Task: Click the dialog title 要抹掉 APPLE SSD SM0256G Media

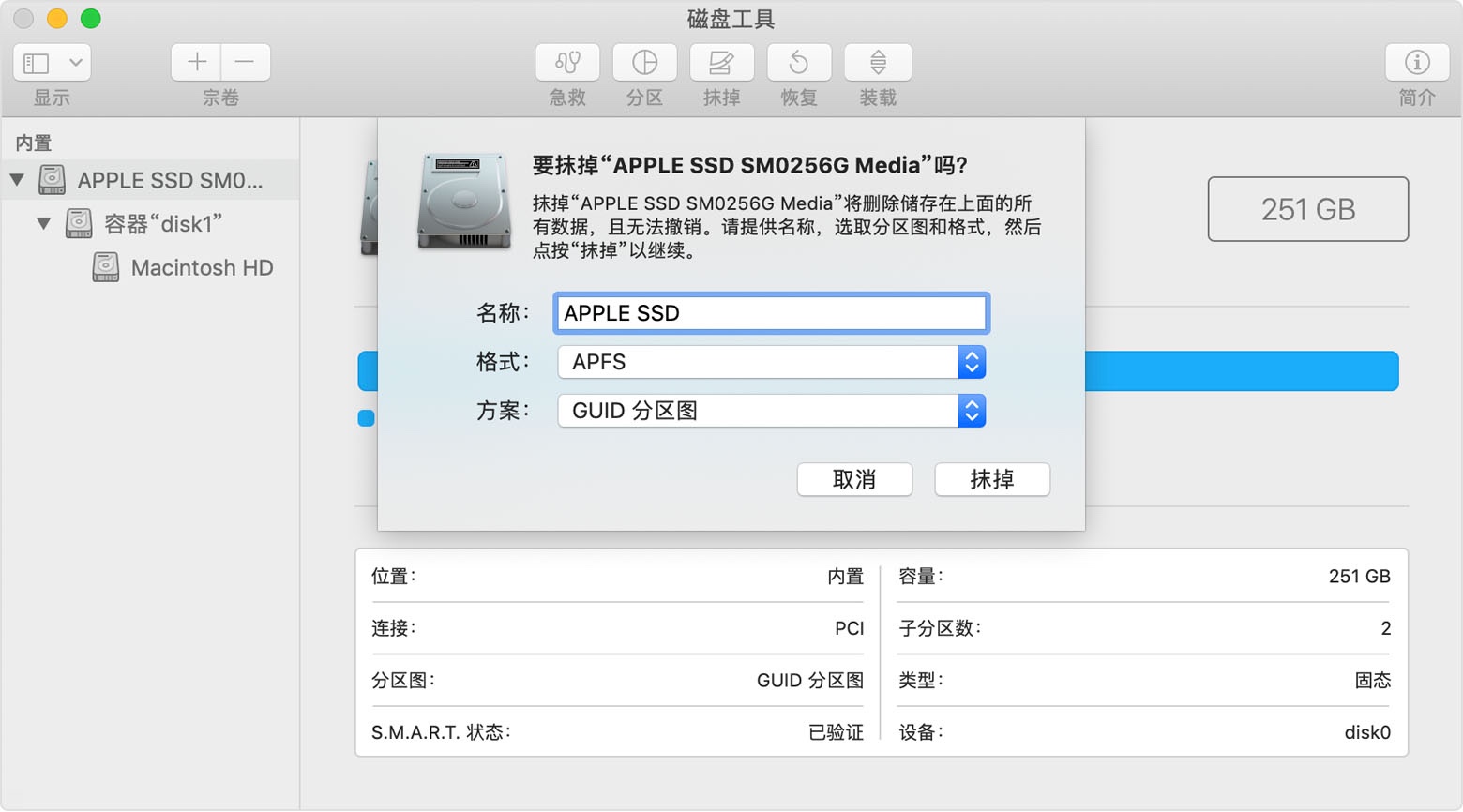Action: coord(750,166)
